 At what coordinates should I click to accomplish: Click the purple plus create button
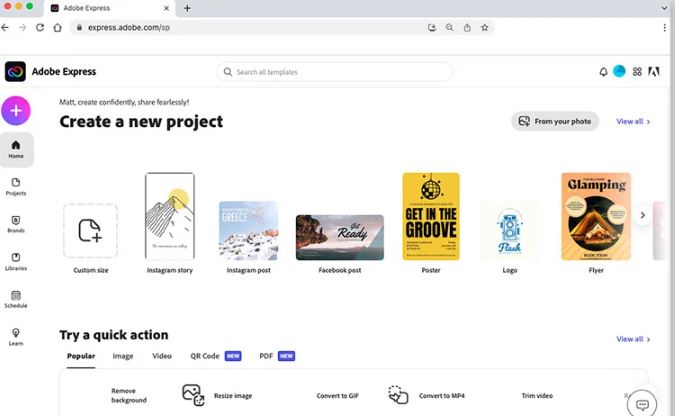point(16,111)
